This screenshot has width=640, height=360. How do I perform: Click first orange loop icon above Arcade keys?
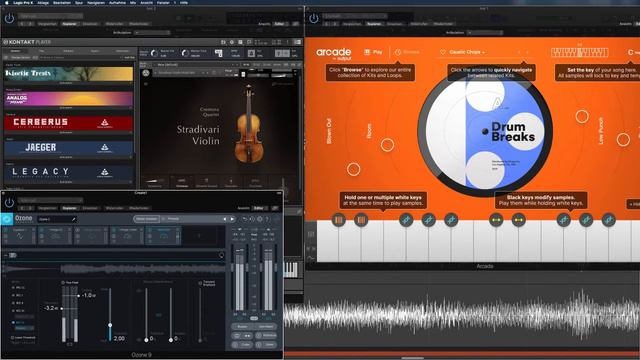[x=339, y=220]
